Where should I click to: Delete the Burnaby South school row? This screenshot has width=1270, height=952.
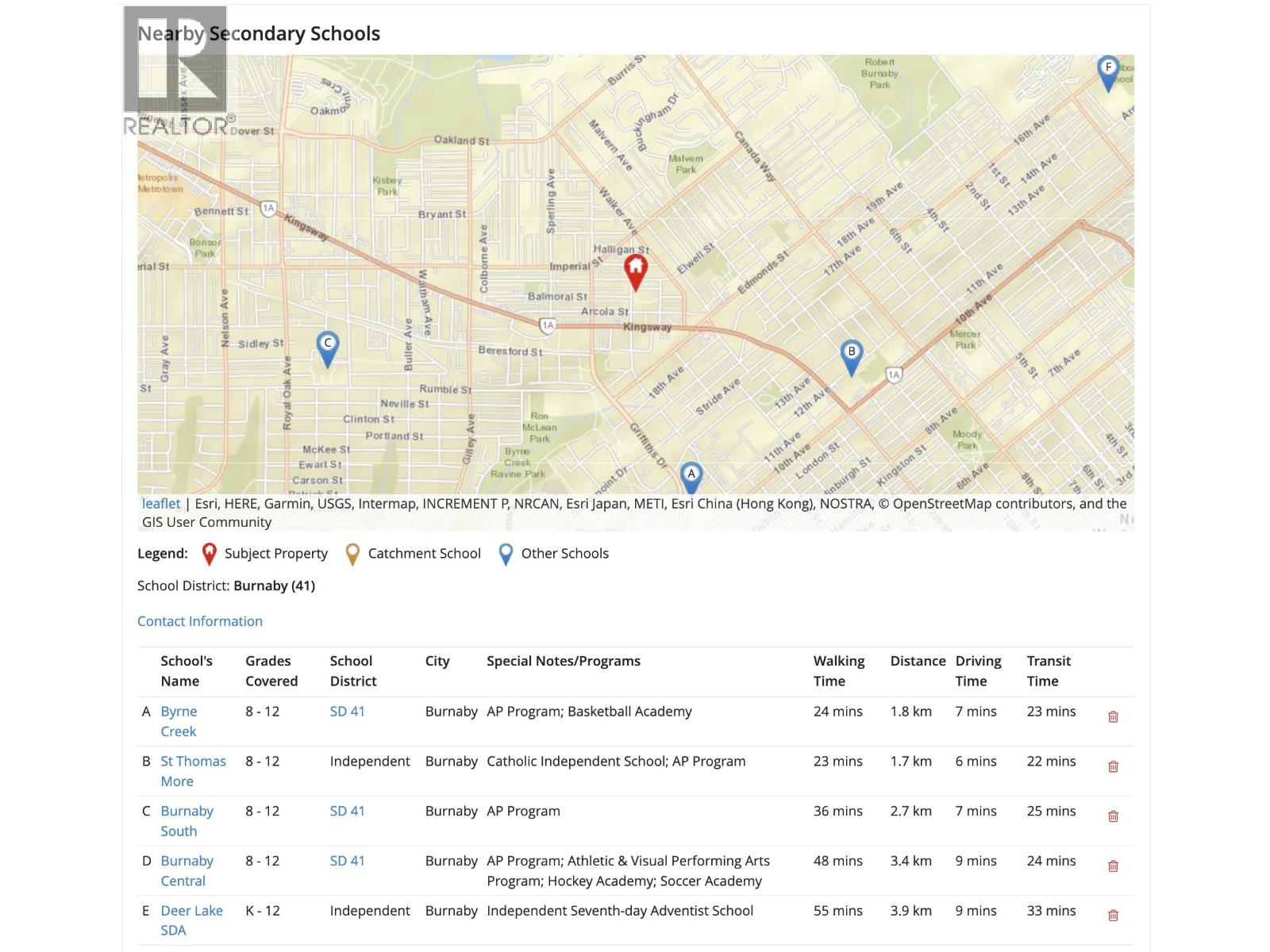1113,816
